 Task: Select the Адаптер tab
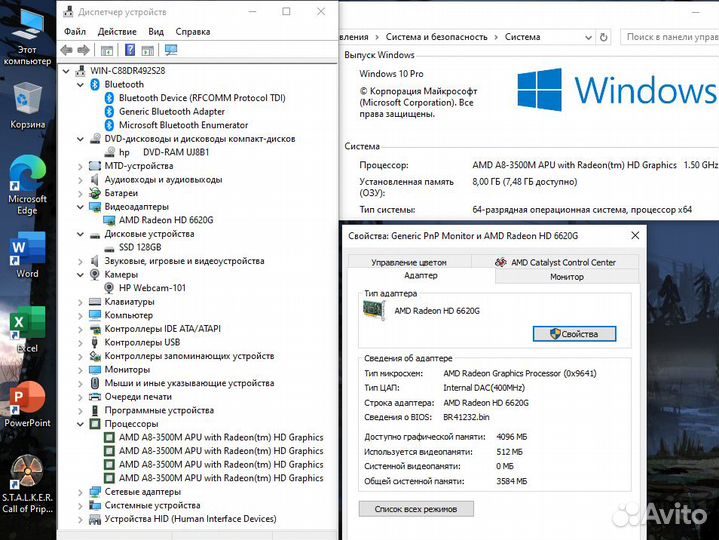point(421,275)
